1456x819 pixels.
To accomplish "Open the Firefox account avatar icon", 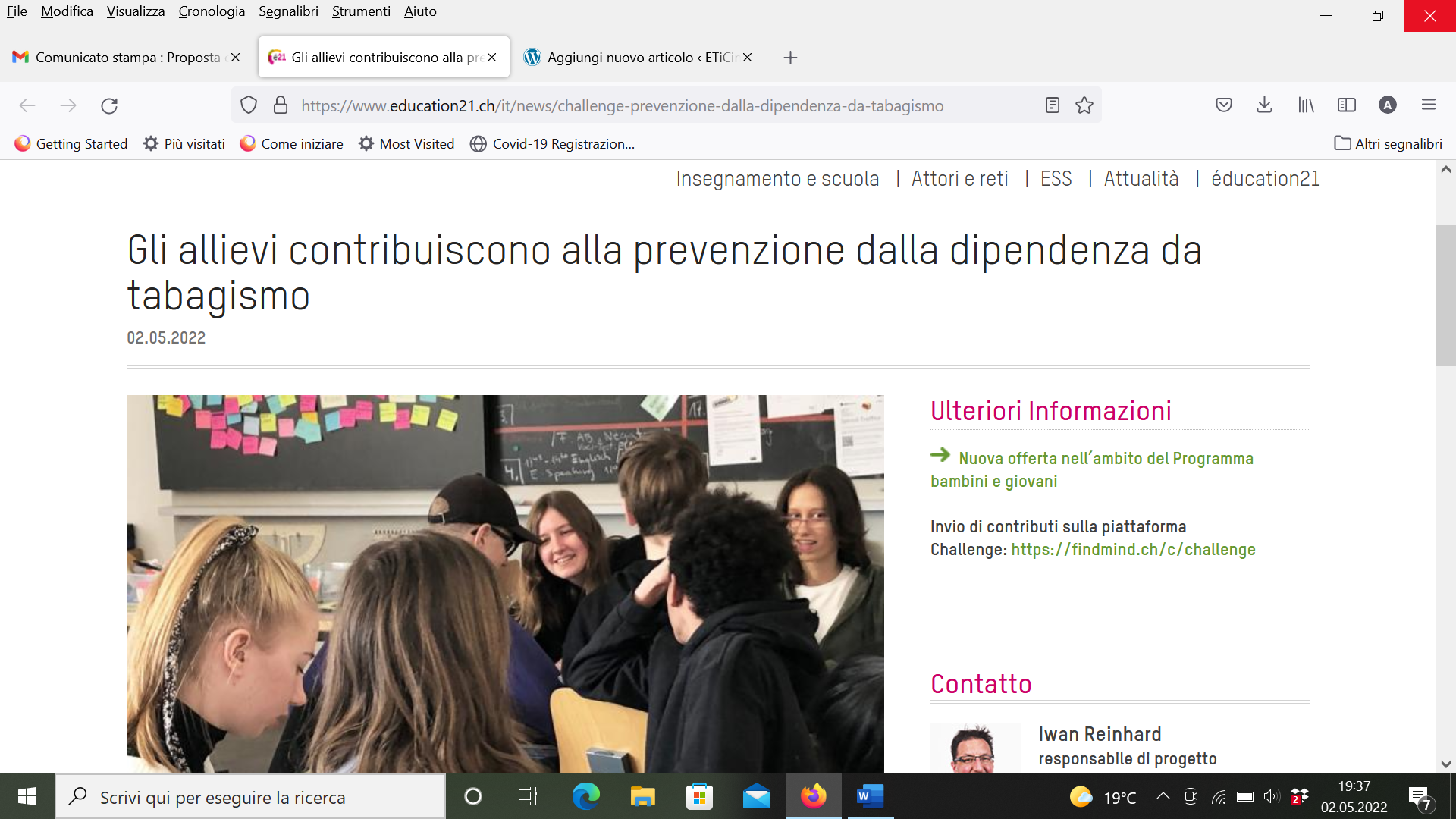I will pos(1388,105).
